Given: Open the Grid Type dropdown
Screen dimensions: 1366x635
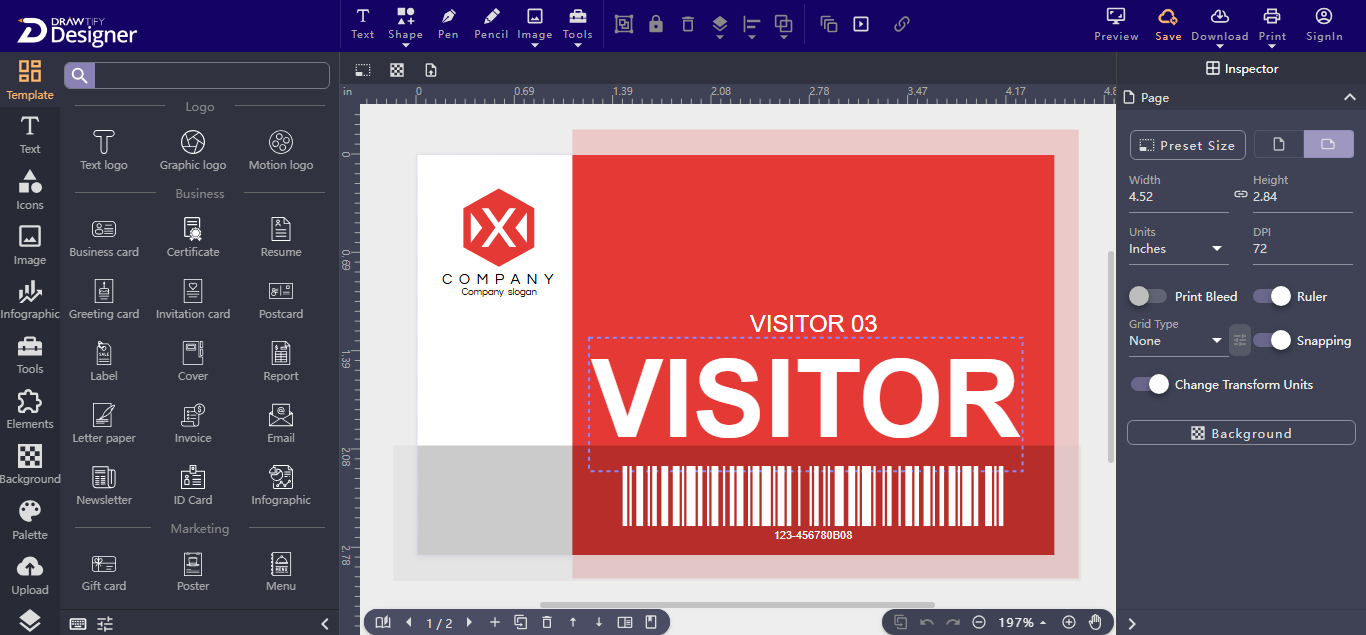Looking at the screenshot, I should pyautogui.click(x=1178, y=340).
